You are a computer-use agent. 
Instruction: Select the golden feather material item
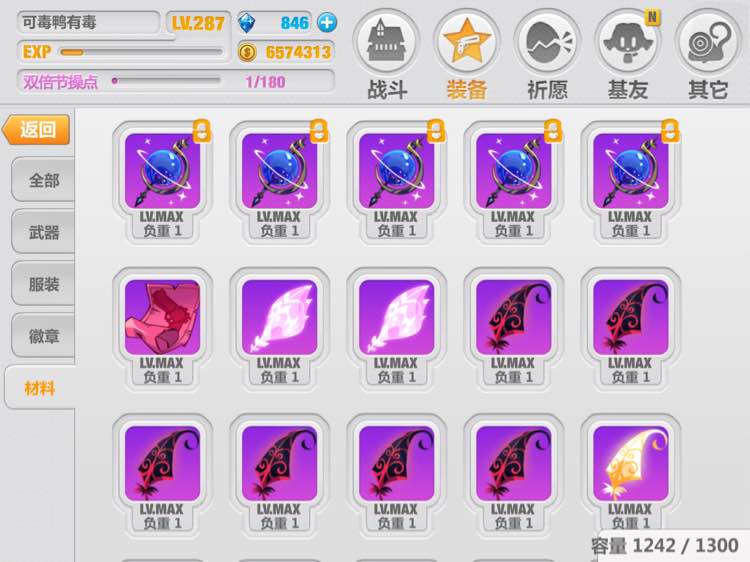(x=630, y=463)
